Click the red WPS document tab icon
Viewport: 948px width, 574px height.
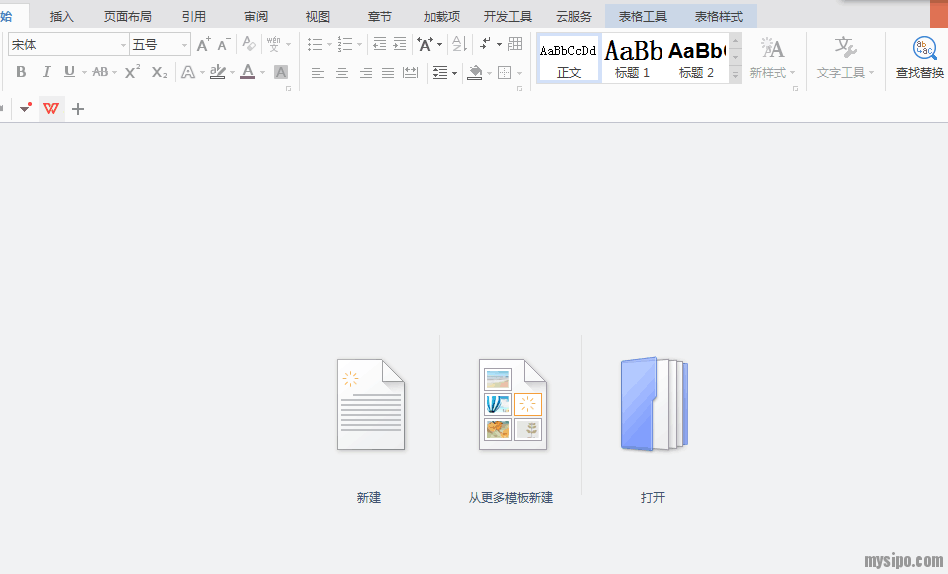pos(51,109)
